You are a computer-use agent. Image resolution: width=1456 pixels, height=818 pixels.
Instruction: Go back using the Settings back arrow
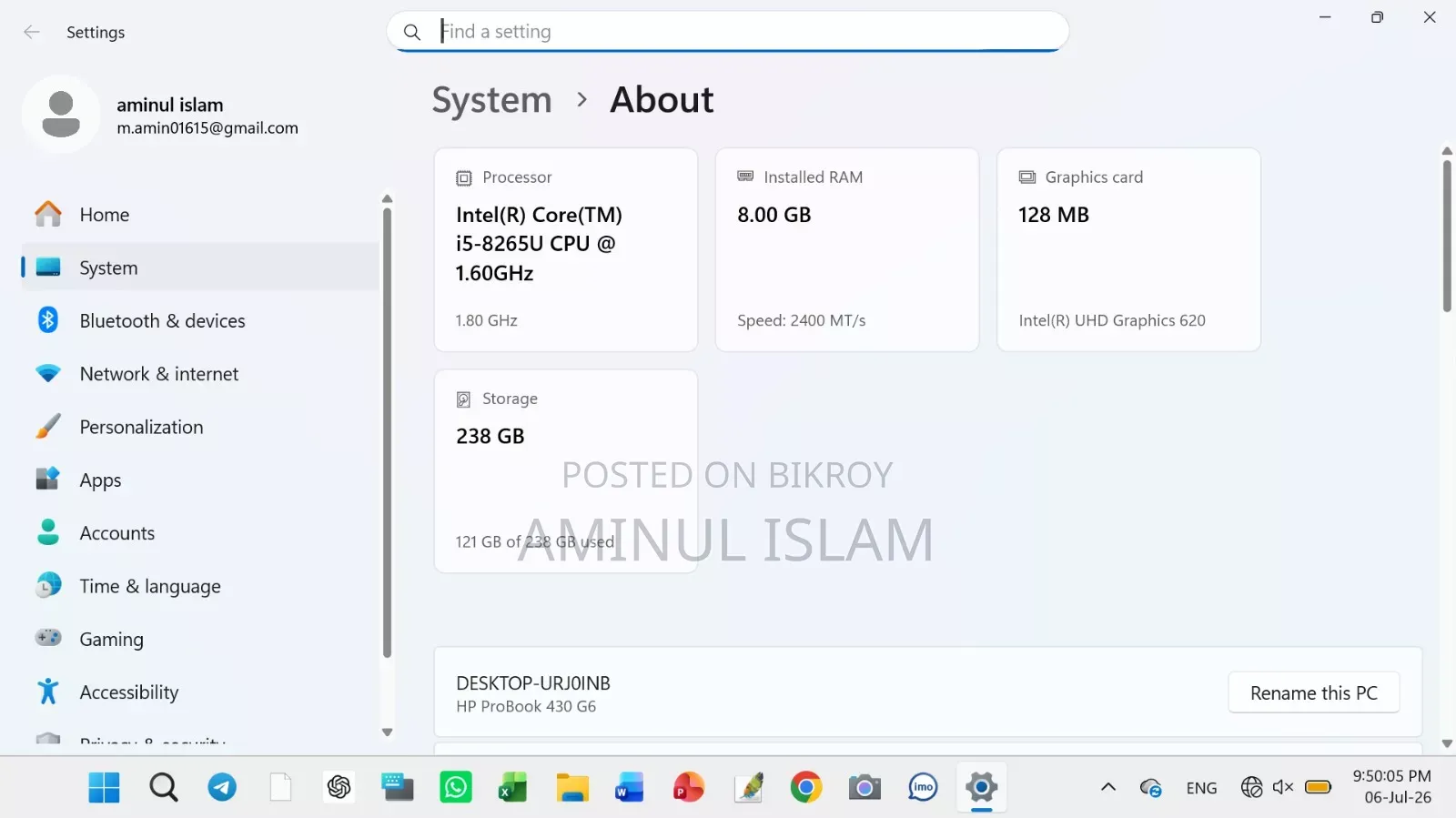[32, 32]
